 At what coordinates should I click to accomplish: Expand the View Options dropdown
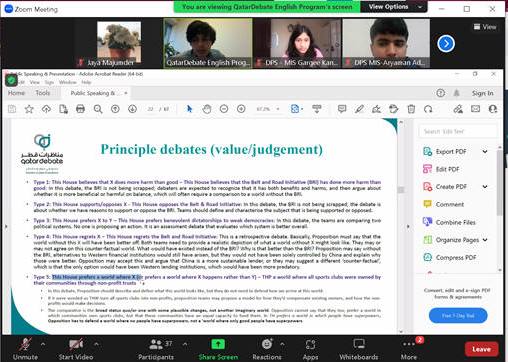coord(394,7)
